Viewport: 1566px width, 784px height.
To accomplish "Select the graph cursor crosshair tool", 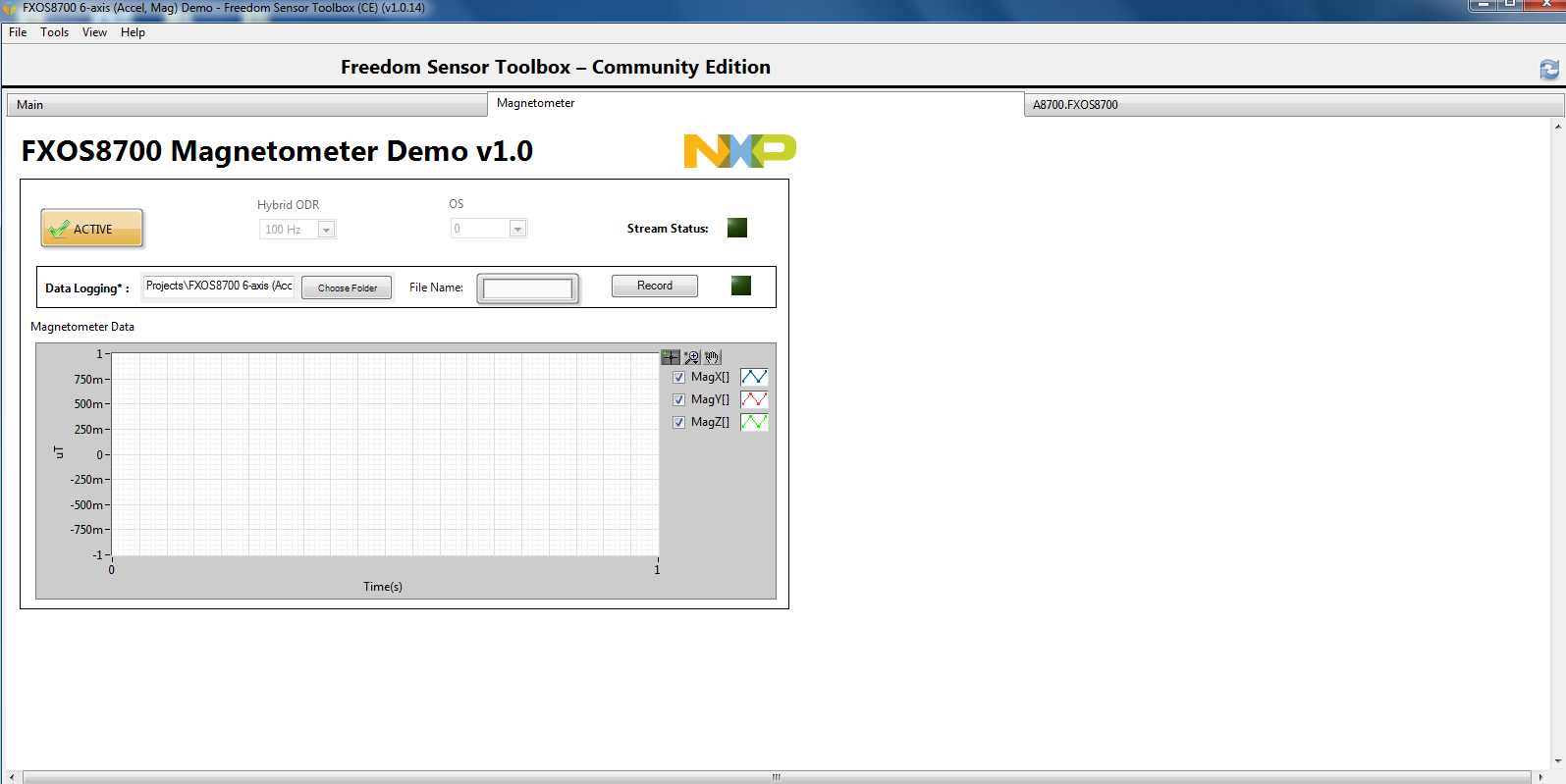I will pos(671,357).
